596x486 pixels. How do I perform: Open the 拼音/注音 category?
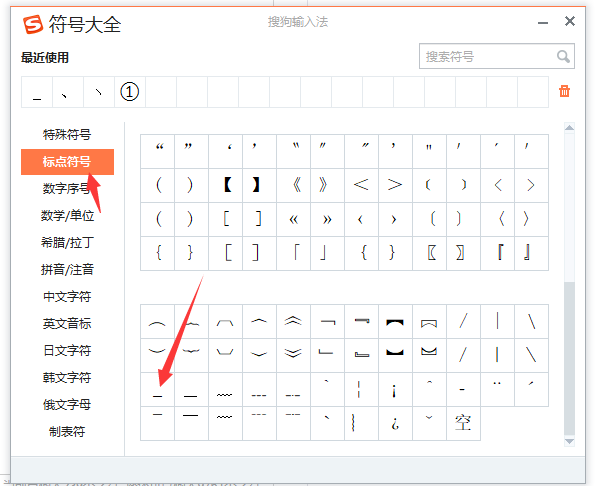coord(67,269)
